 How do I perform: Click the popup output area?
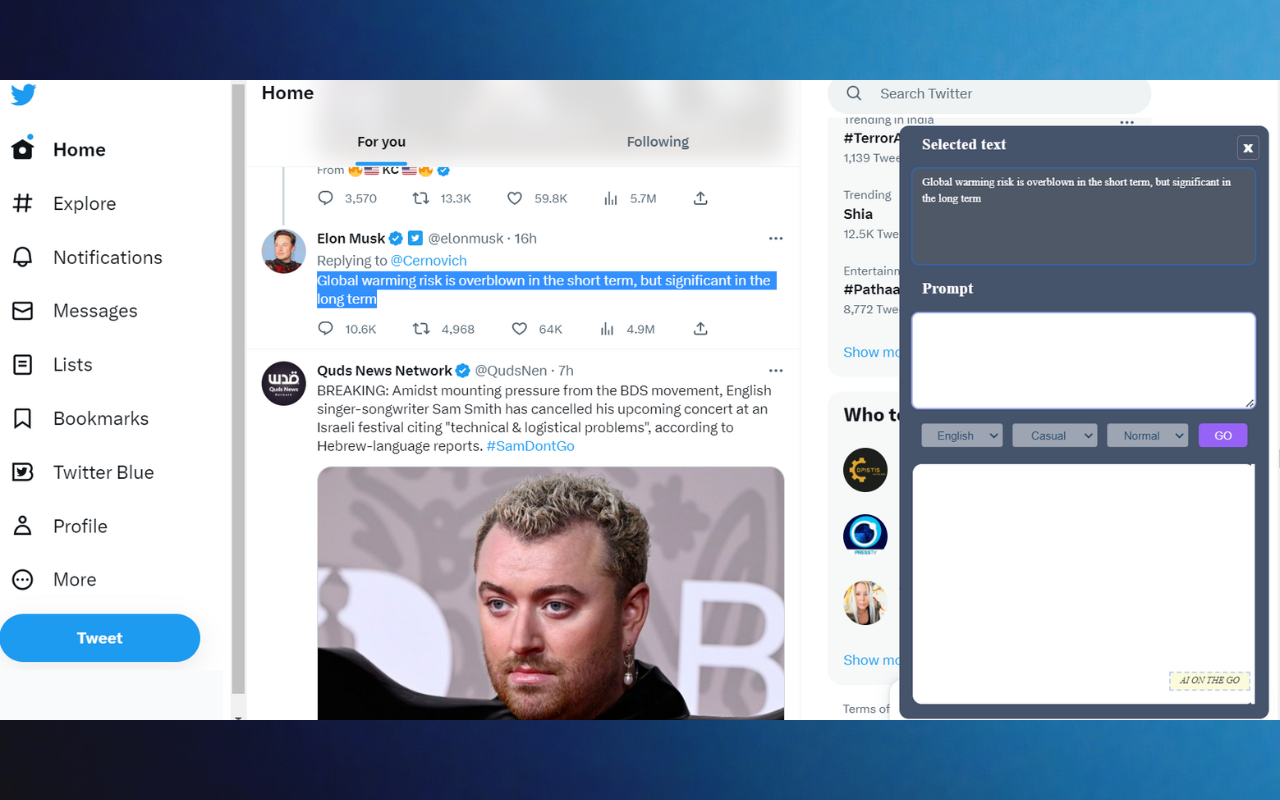pyautogui.click(x=1083, y=583)
